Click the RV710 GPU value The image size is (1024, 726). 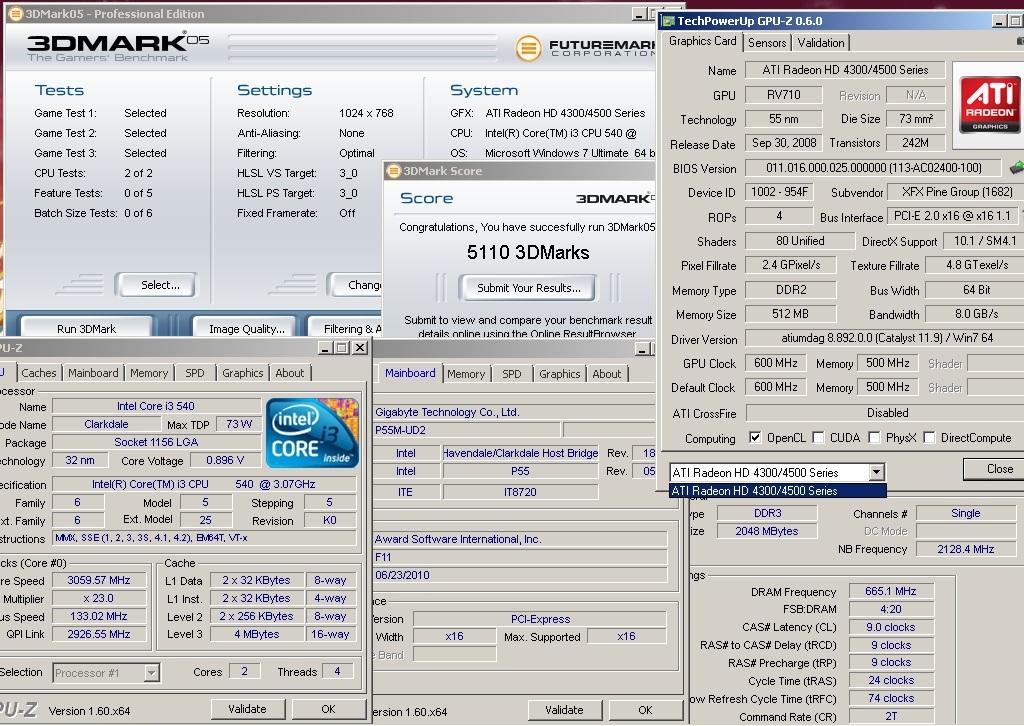[x=783, y=95]
